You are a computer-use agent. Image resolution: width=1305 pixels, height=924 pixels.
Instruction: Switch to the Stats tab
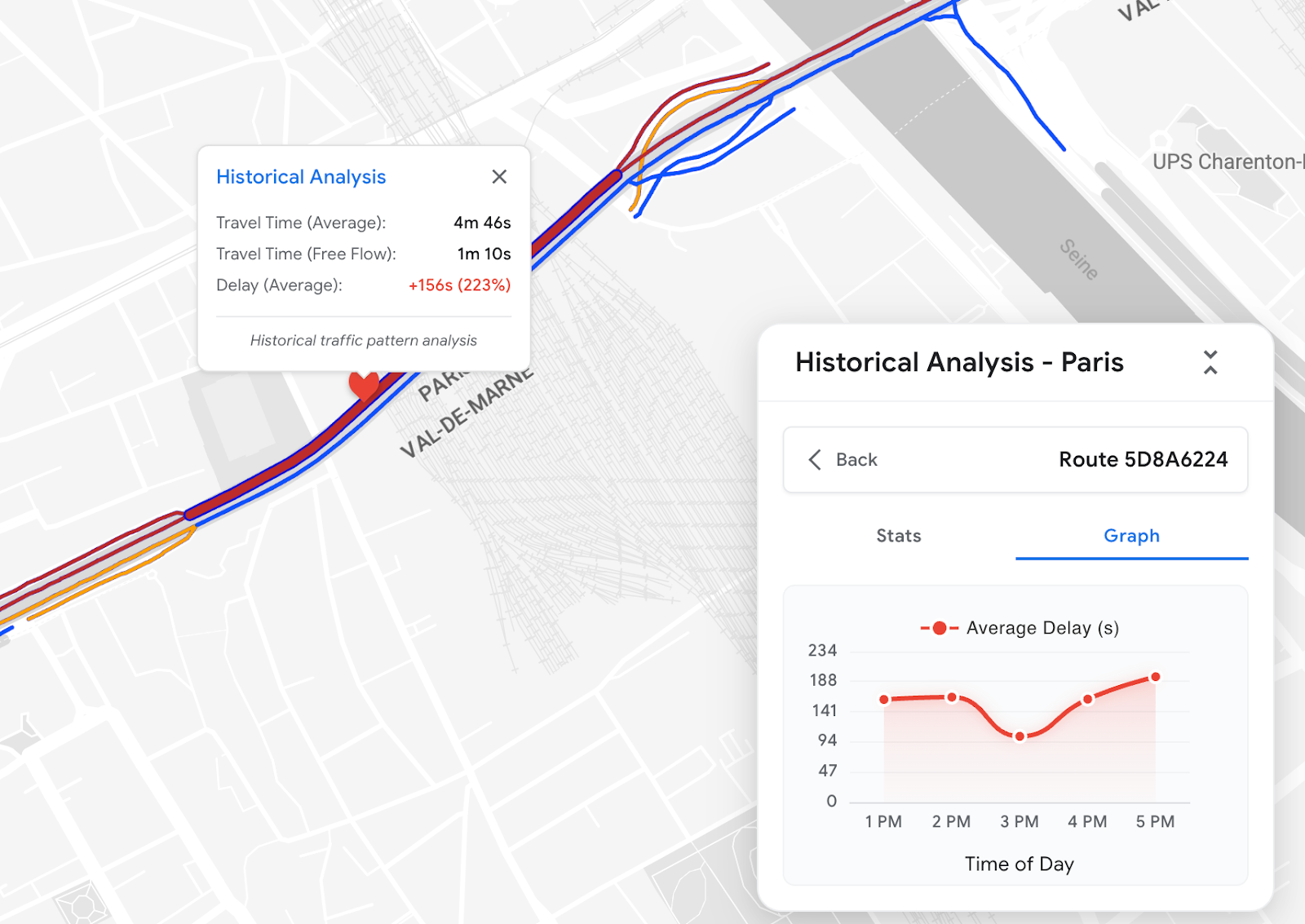click(x=897, y=536)
